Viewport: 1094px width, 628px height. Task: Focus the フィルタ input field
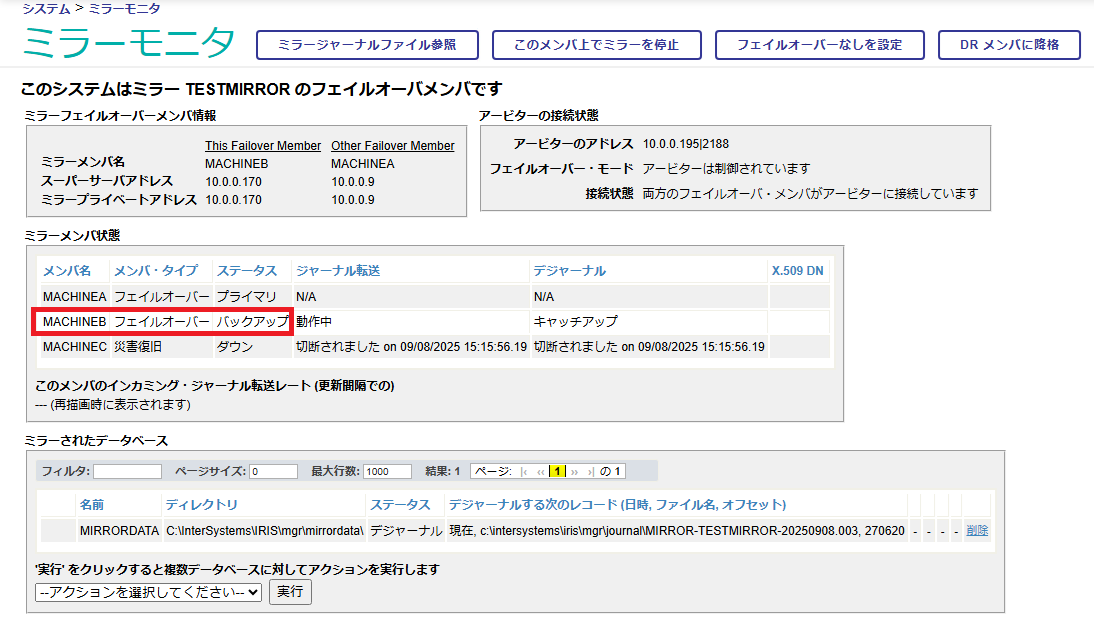[x=127, y=471]
